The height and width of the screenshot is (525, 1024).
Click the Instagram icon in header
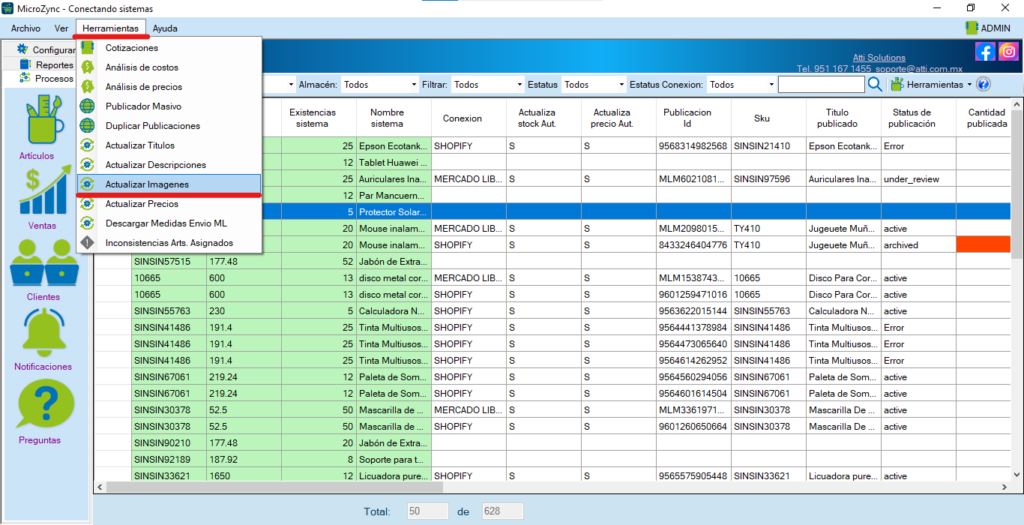tap(1008, 52)
